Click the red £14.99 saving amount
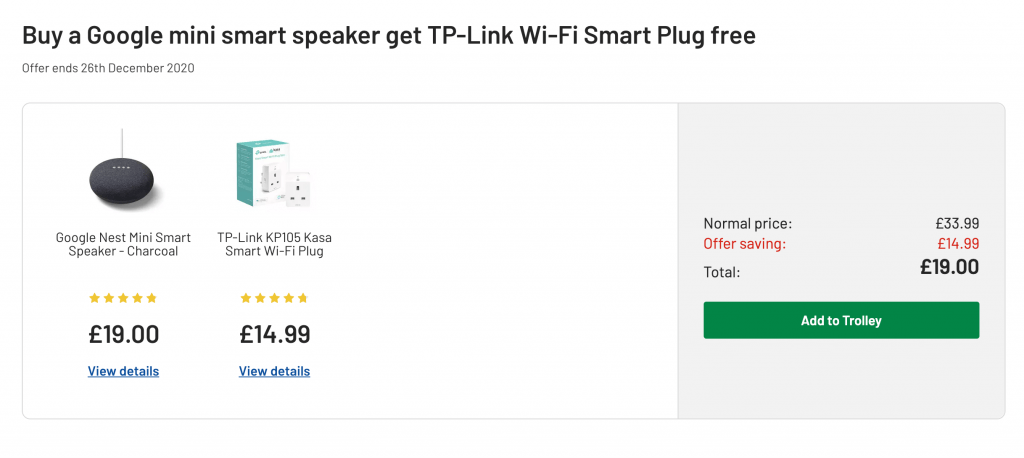 click(958, 244)
